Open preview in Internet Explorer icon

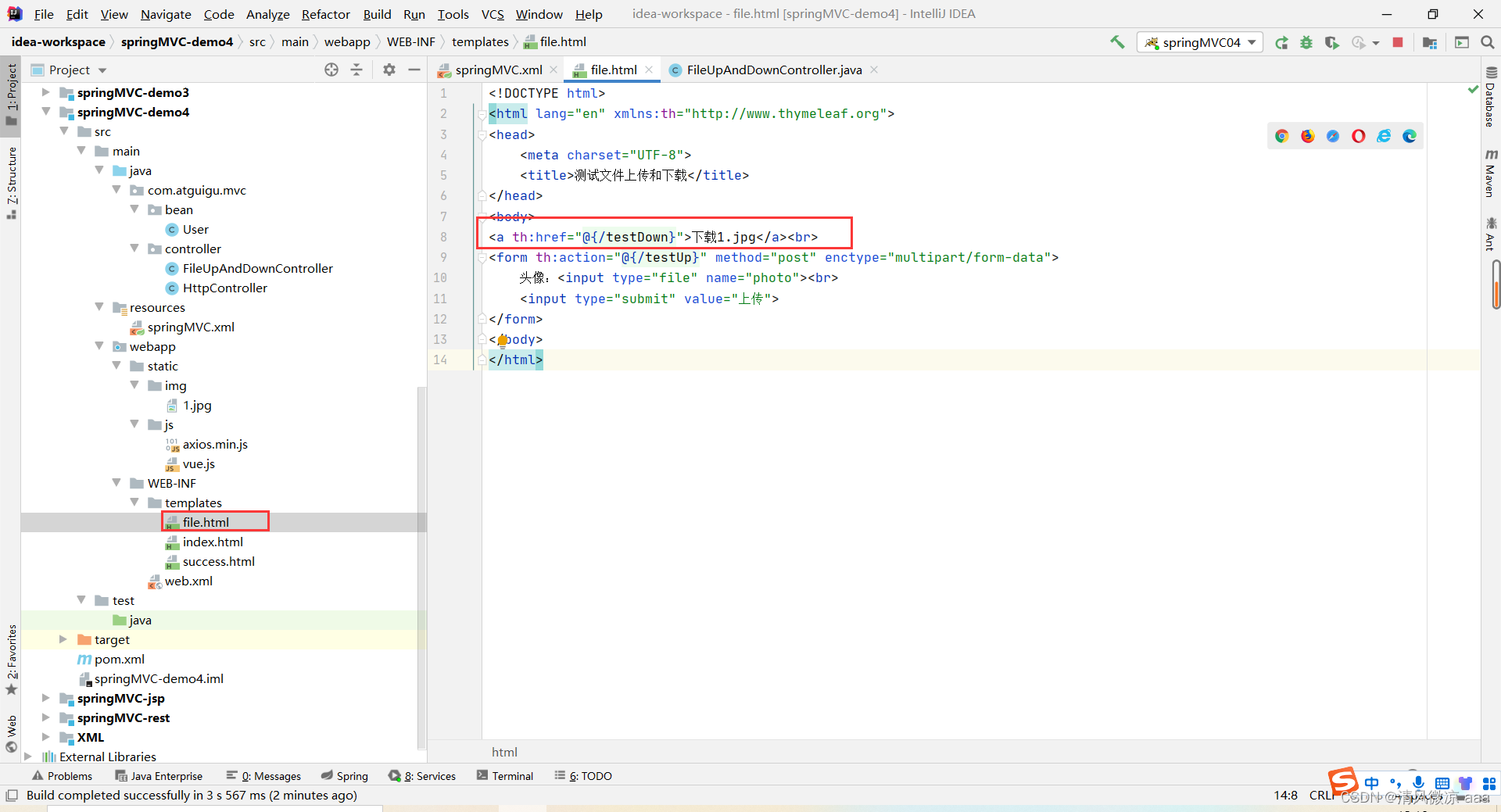(x=1384, y=136)
